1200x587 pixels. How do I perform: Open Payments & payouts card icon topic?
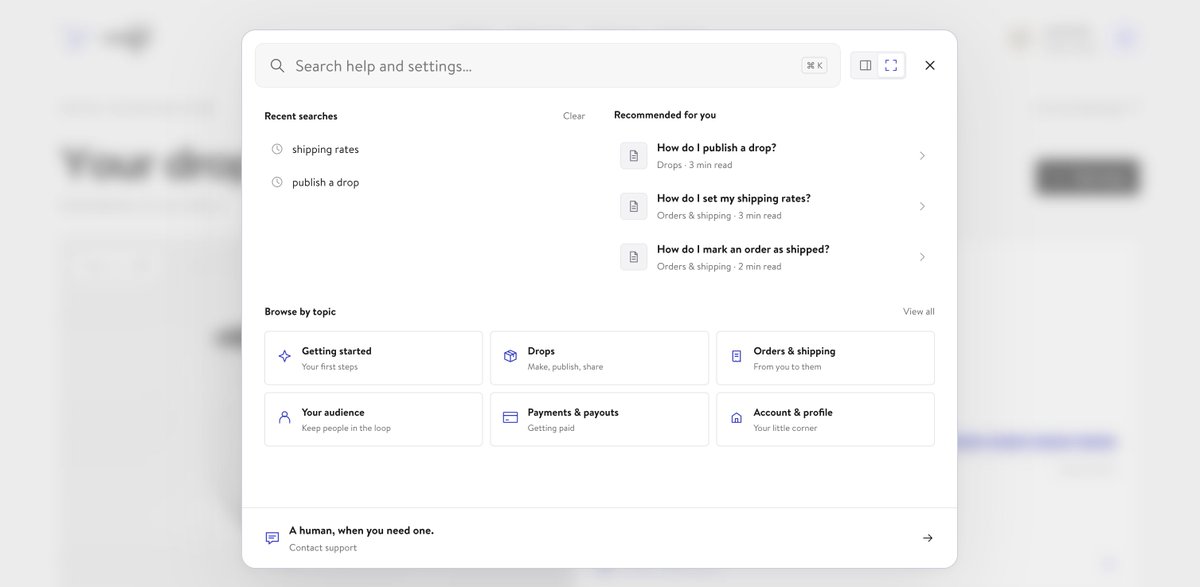point(510,417)
